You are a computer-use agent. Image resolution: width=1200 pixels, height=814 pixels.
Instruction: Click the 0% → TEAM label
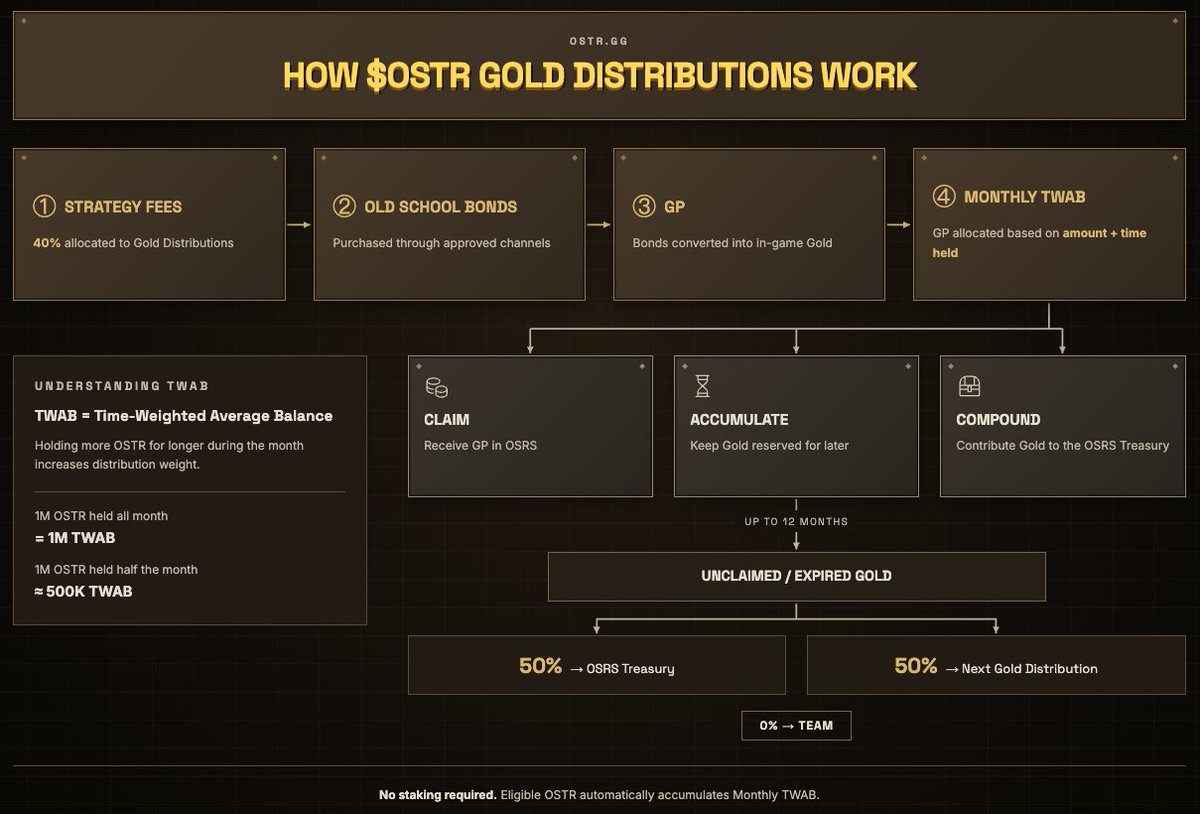pos(796,725)
